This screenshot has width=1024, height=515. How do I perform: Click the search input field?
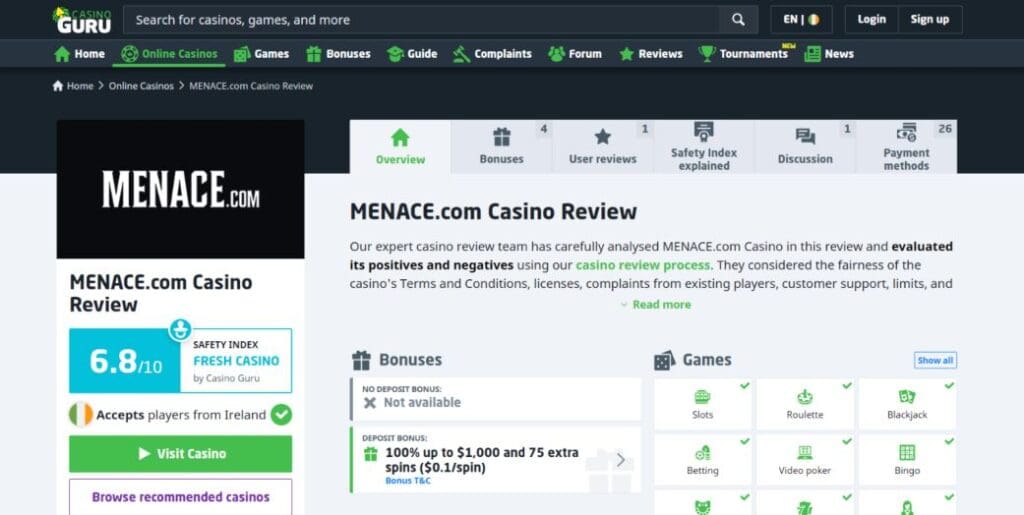coord(420,19)
